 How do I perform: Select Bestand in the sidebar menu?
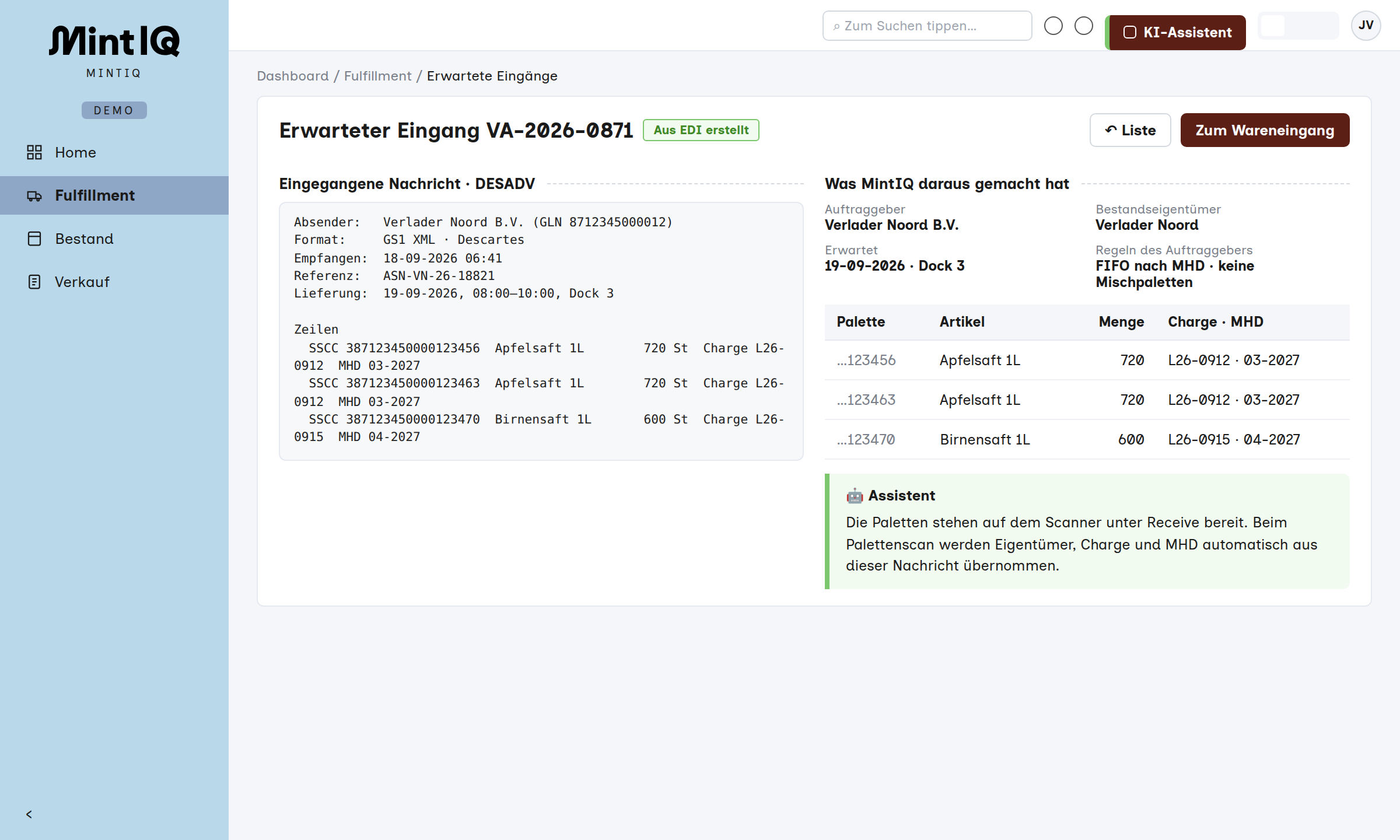coord(114,239)
